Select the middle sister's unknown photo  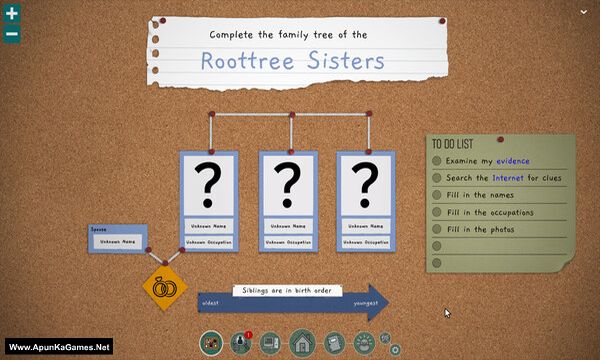point(288,186)
